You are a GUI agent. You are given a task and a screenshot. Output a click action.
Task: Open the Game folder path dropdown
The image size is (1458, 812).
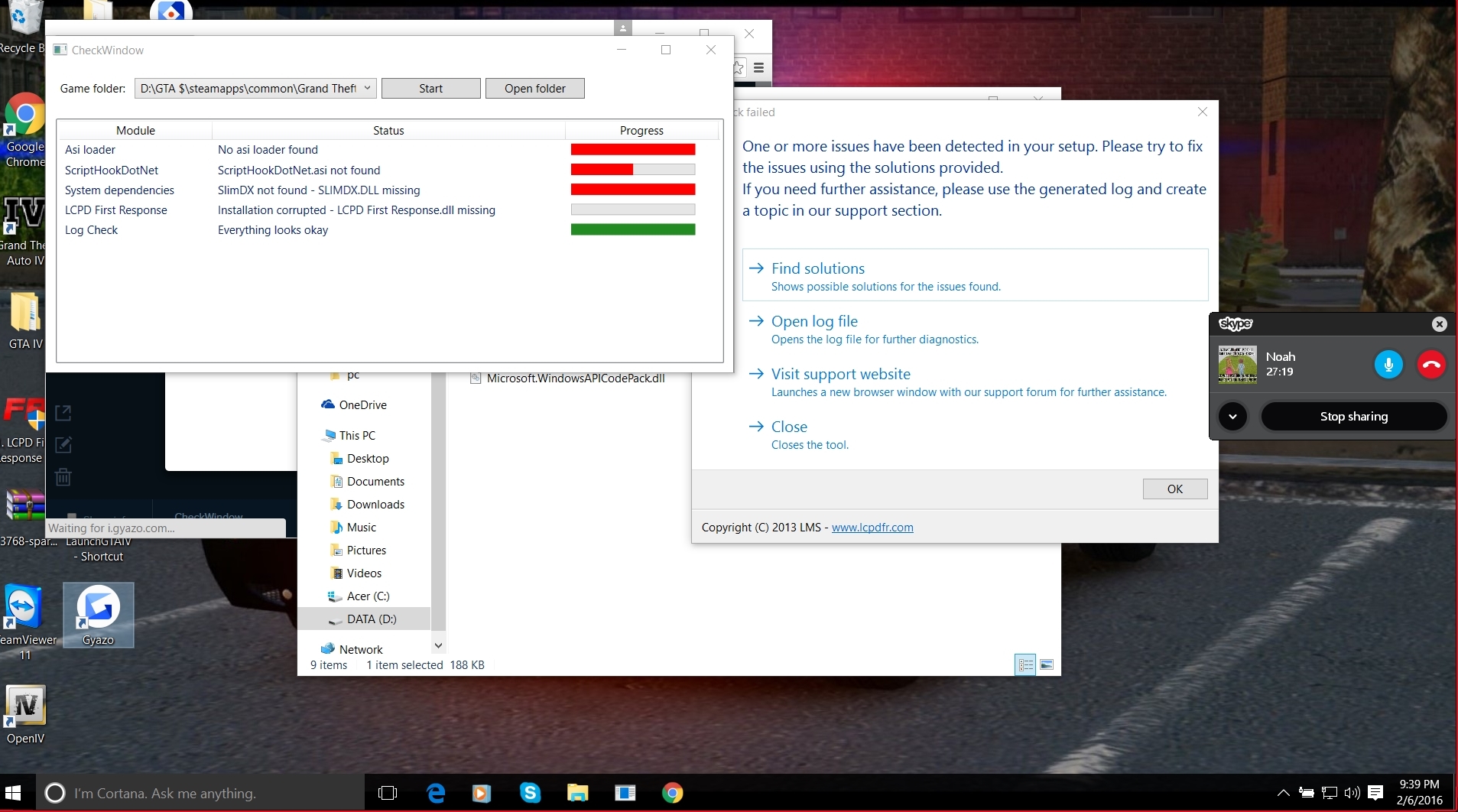(255, 88)
